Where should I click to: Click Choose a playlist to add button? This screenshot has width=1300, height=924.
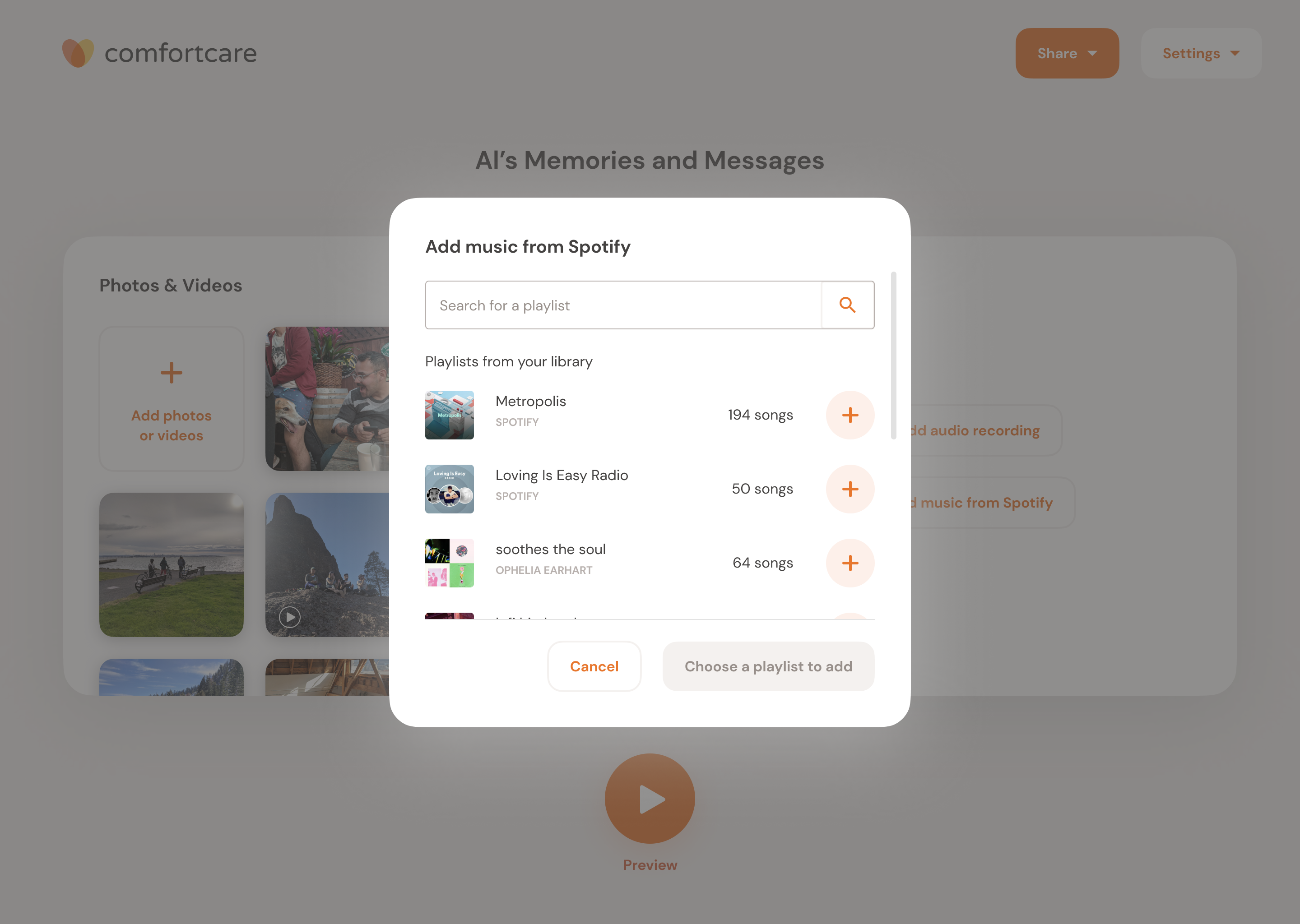(x=768, y=666)
